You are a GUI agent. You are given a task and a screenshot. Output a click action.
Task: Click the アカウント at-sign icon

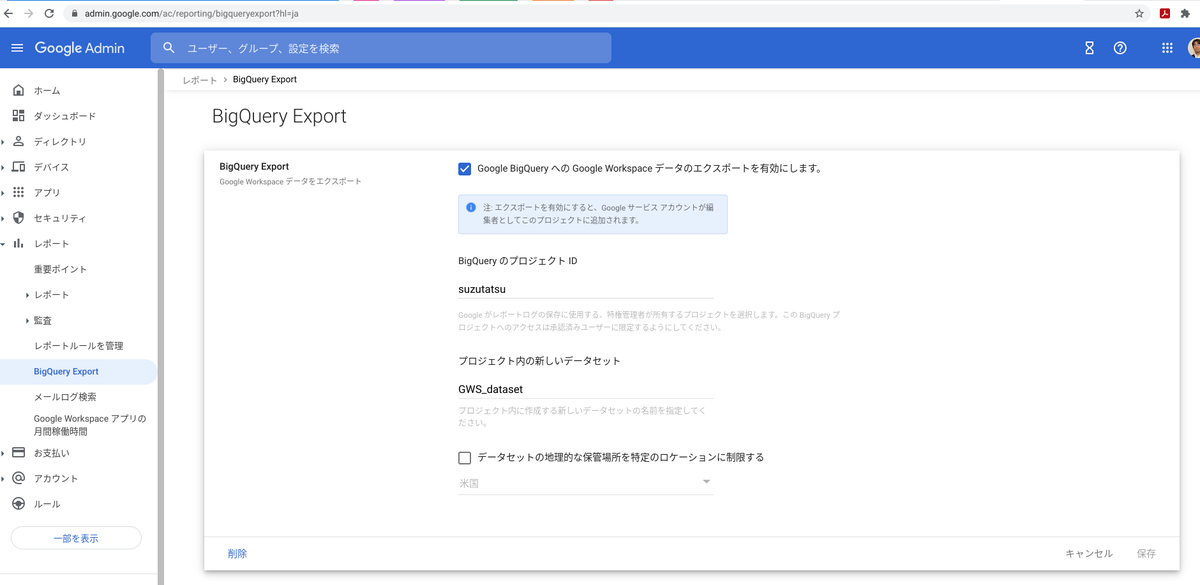(x=18, y=478)
